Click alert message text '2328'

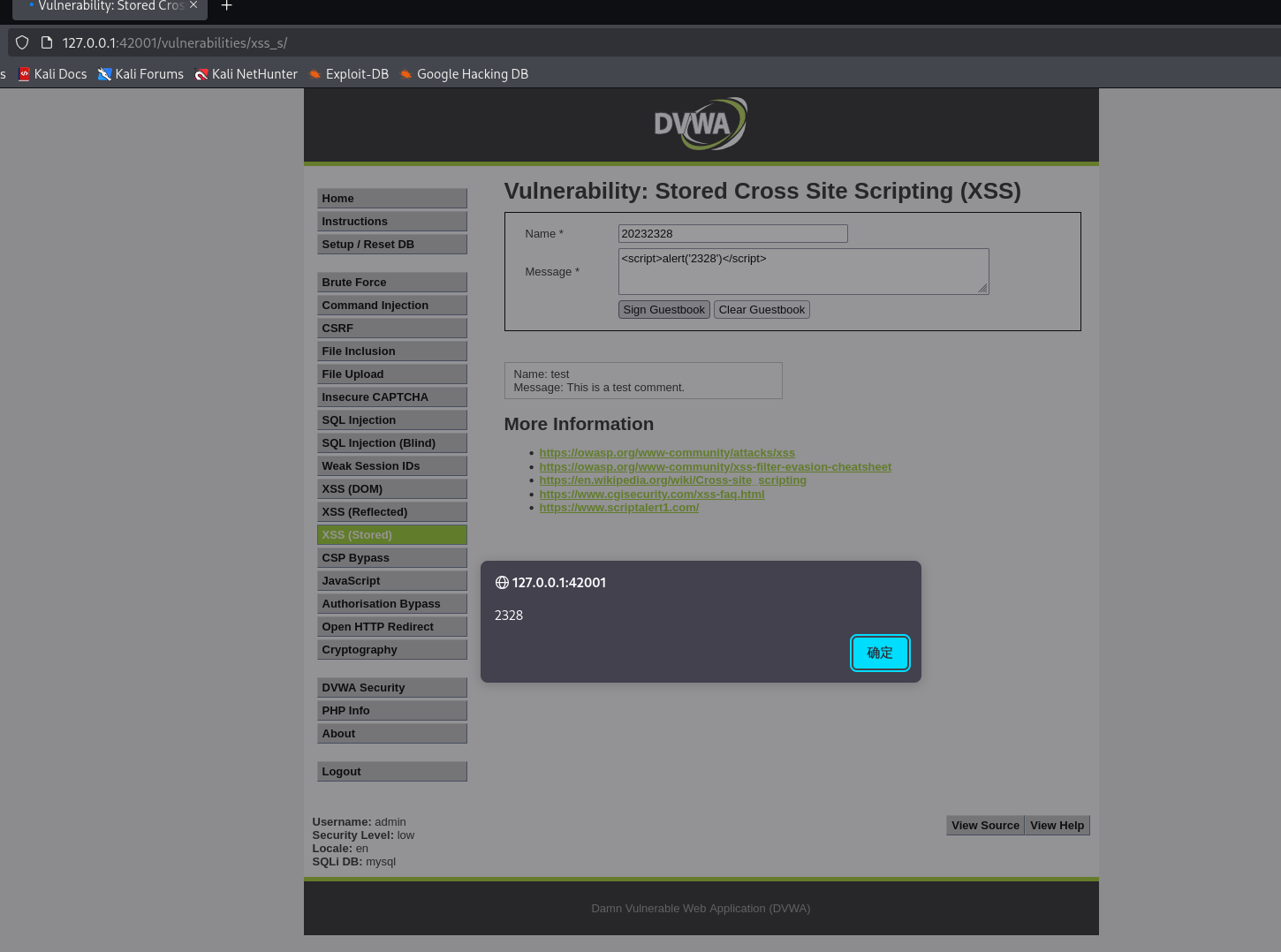coord(509,616)
